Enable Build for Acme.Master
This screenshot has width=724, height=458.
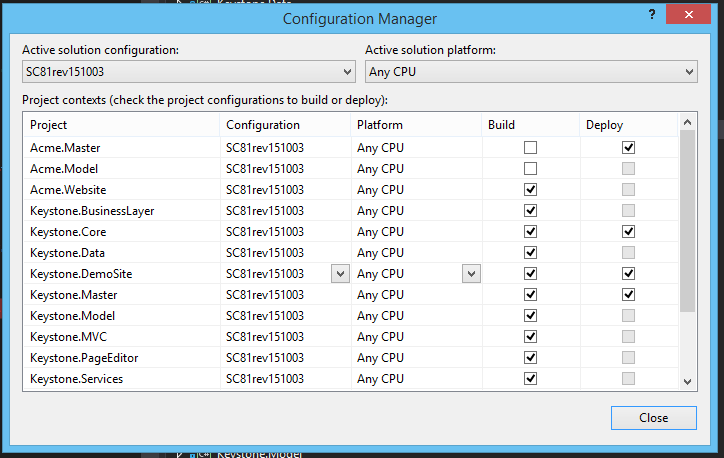tap(531, 148)
